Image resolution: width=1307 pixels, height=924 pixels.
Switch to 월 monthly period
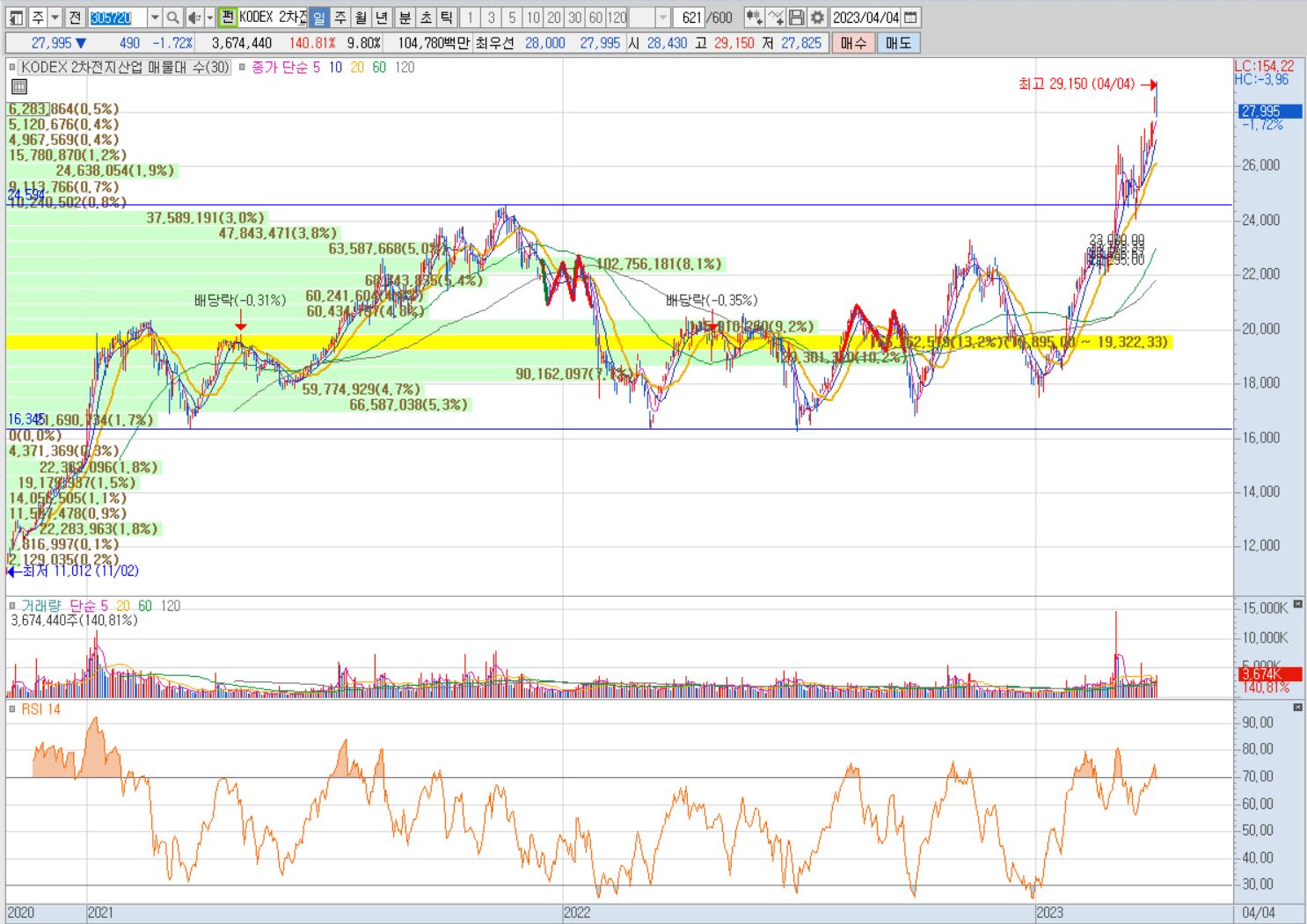[361, 18]
